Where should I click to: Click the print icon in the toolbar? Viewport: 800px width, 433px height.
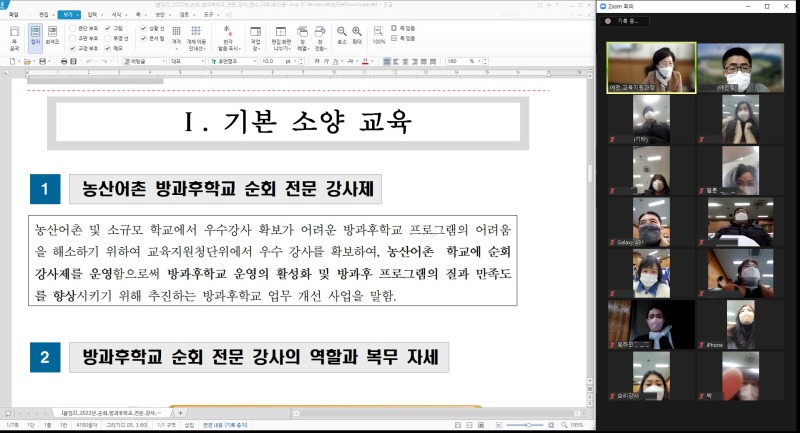coord(62,61)
